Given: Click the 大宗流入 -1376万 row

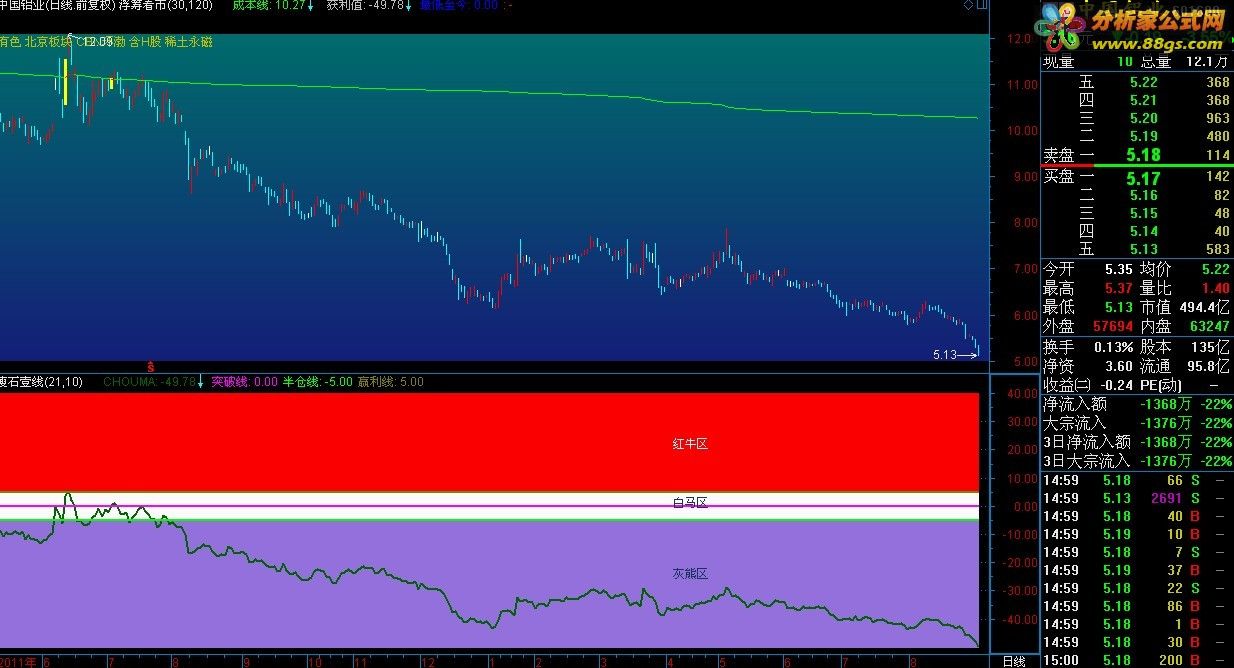Looking at the screenshot, I should [x=1137, y=423].
